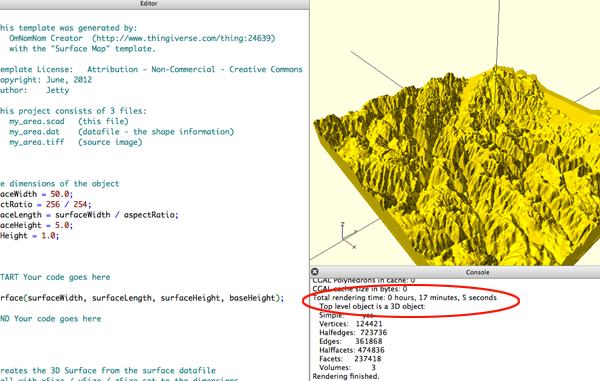
Task: Click the Top level object is a 3D object line
Action: pyautogui.click(x=372, y=306)
